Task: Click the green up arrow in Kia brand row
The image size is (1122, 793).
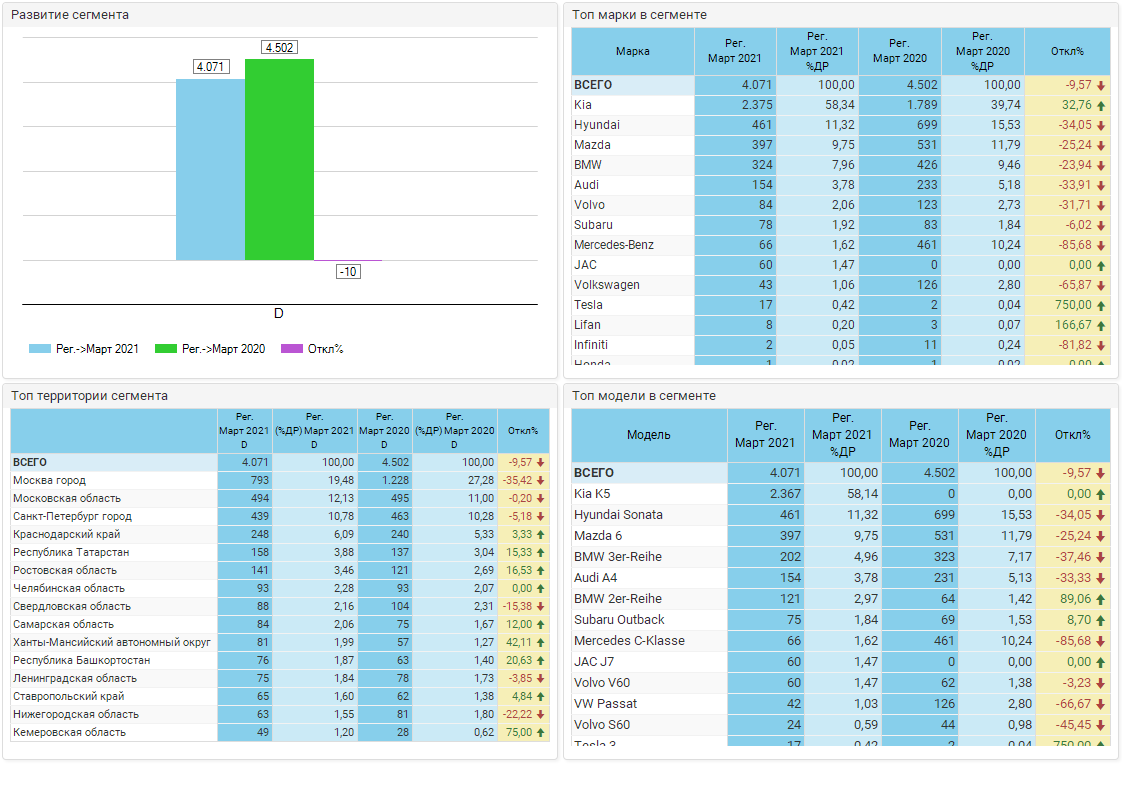Action: click(x=1101, y=105)
